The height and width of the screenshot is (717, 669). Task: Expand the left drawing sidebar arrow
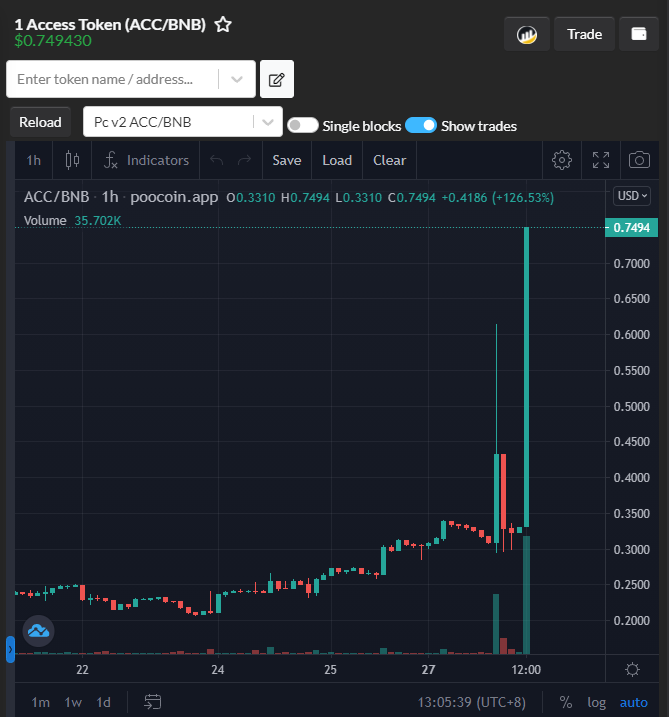[10, 649]
